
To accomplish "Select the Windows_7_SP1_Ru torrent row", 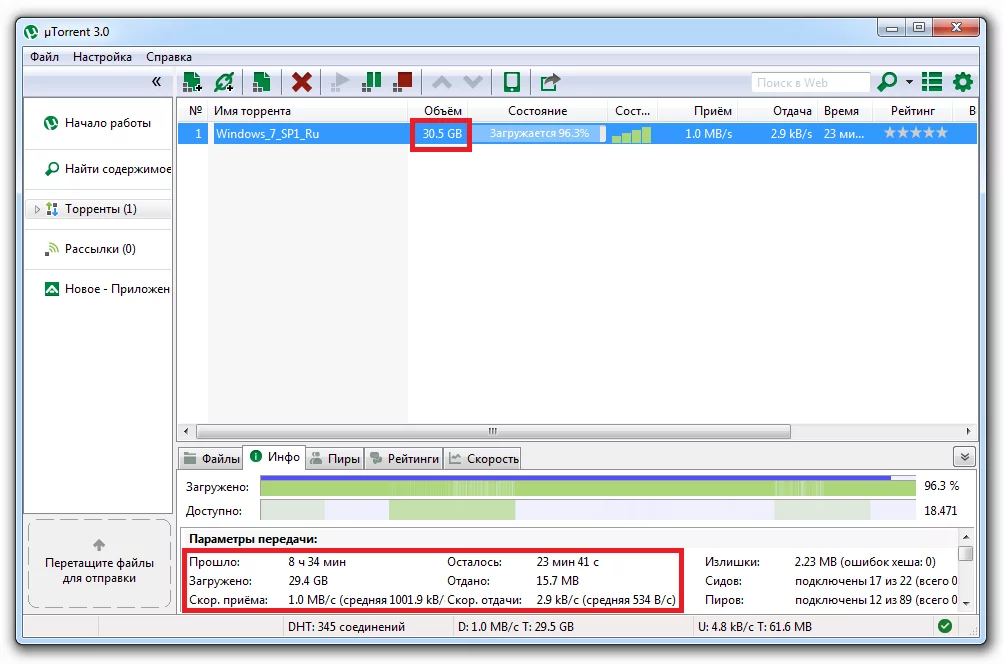I will pos(577,134).
